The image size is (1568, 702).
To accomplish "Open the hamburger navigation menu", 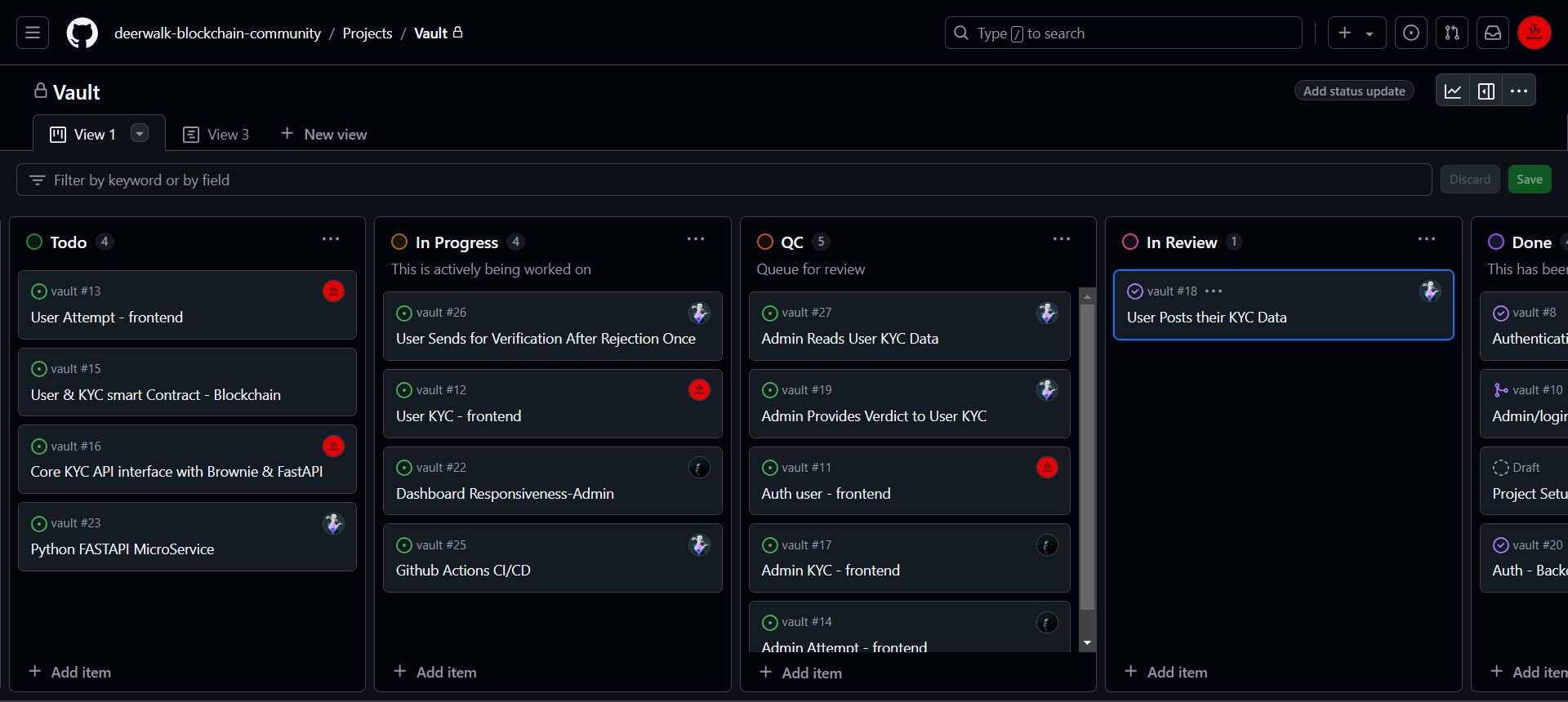I will 33,33.
